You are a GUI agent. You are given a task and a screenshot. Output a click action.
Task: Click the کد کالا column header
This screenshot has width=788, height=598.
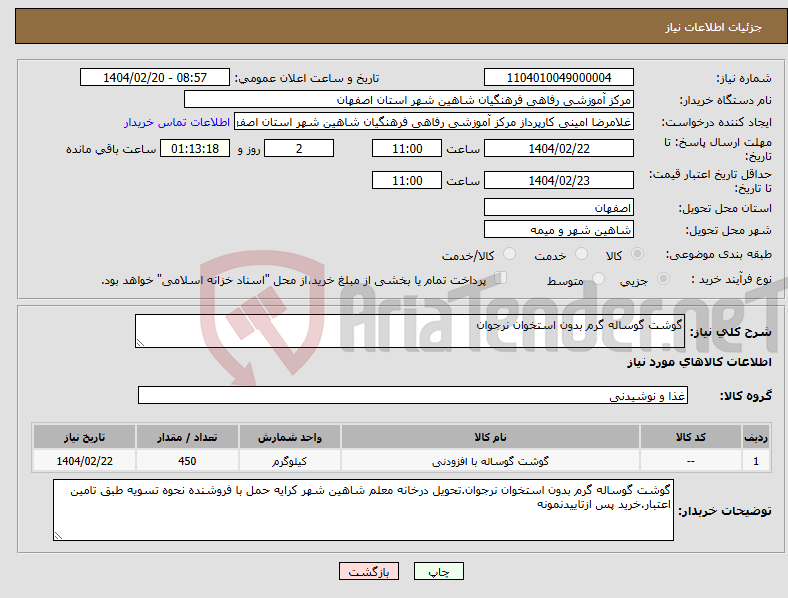pos(691,437)
